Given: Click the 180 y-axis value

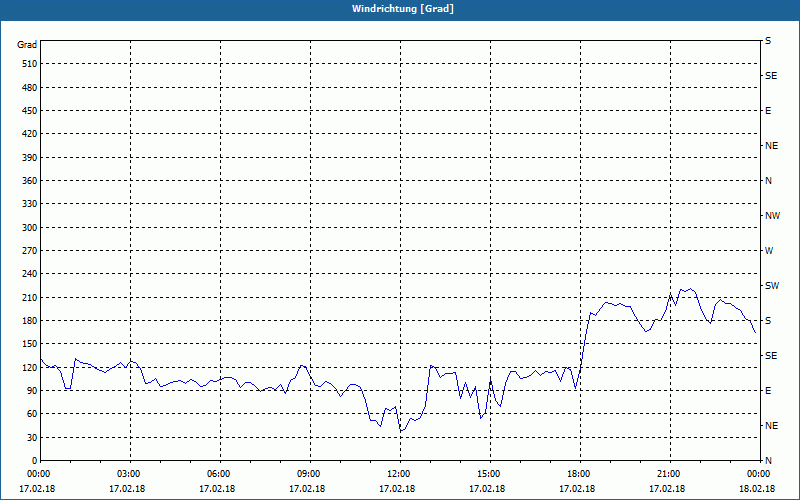Looking at the screenshot, I should [30, 321].
